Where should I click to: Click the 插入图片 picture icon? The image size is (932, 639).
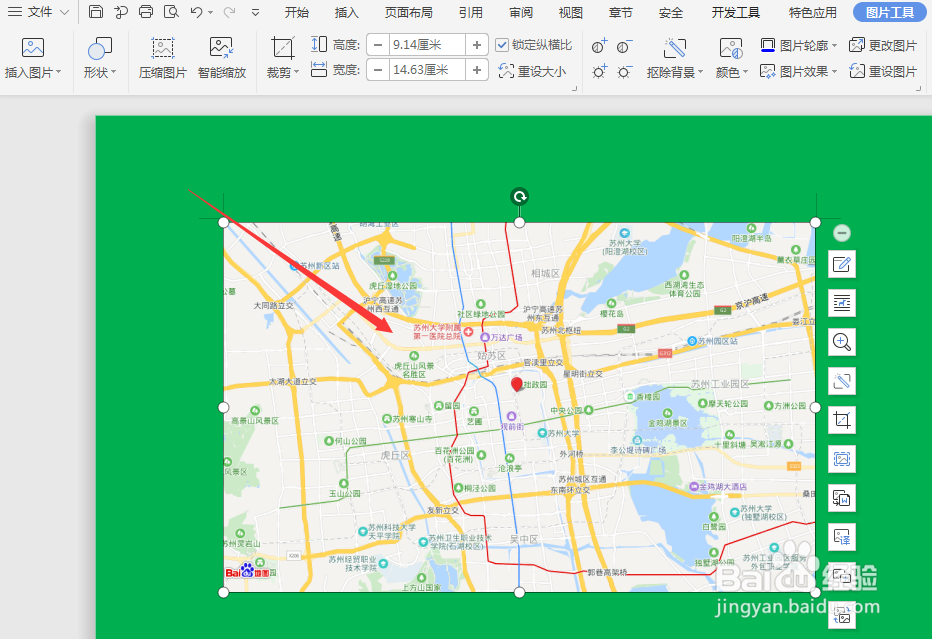coord(33,48)
